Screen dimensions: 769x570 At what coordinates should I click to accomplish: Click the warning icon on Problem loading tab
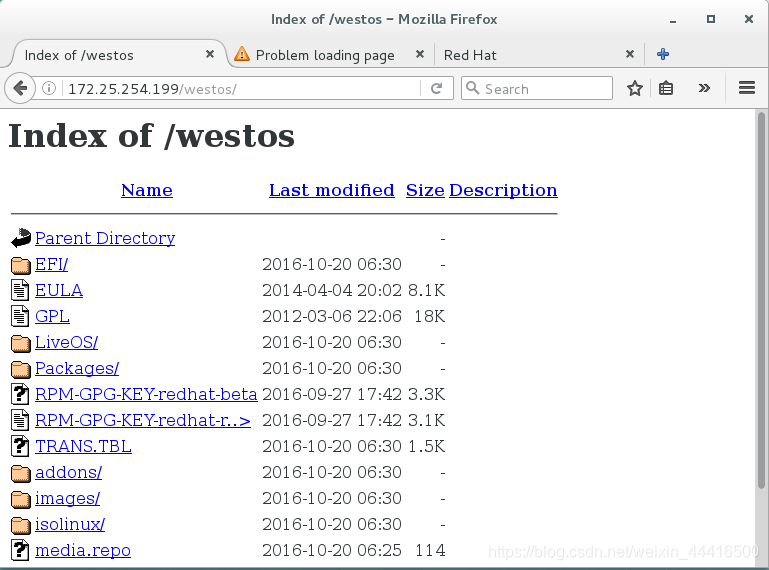click(x=242, y=54)
